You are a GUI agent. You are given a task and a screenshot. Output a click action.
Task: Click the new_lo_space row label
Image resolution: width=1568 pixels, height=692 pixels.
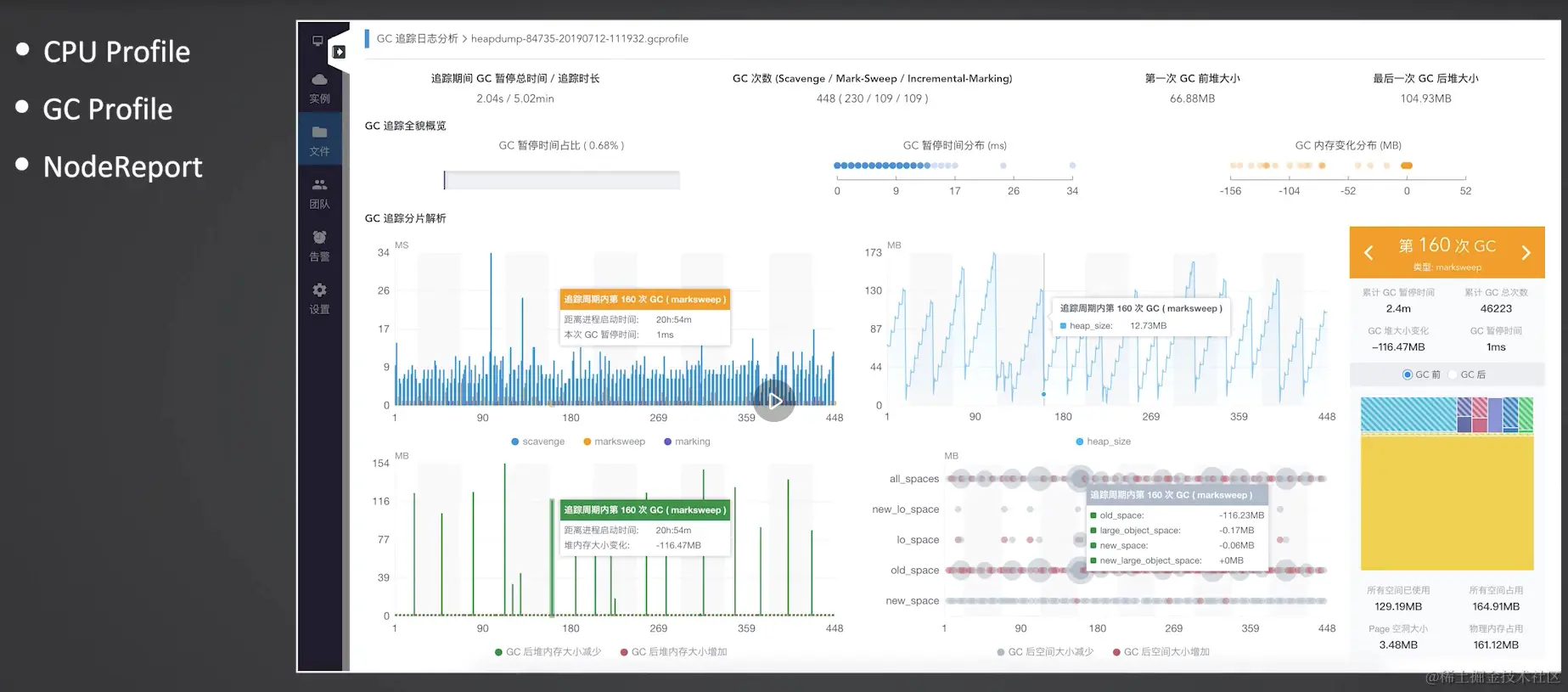(905, 509)
